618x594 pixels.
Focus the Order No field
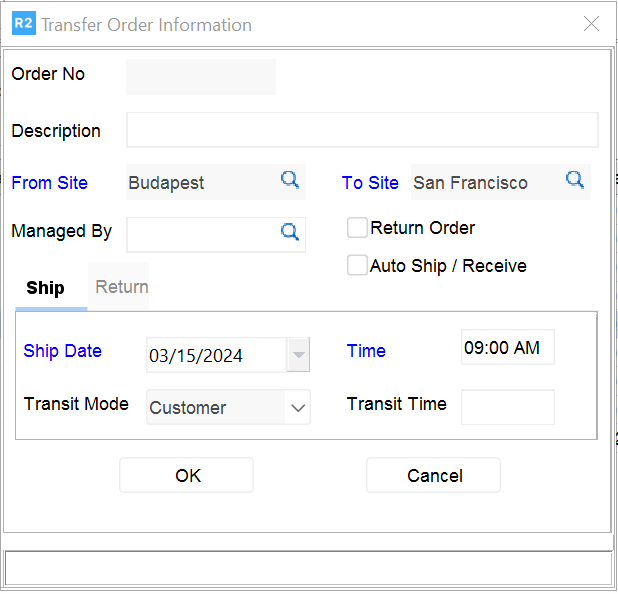pos(200,77)
